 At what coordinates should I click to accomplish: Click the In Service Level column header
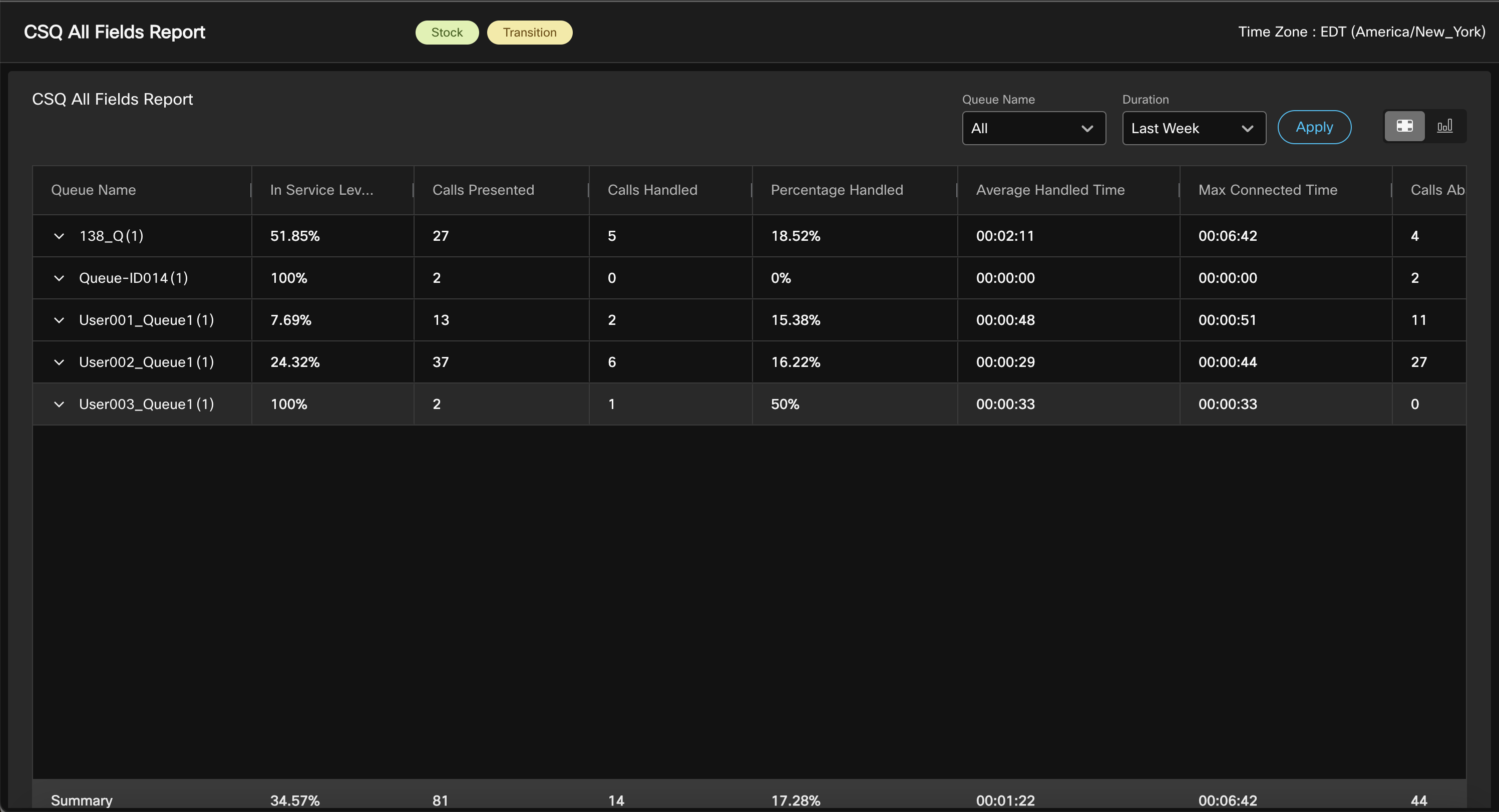(321, 190)
